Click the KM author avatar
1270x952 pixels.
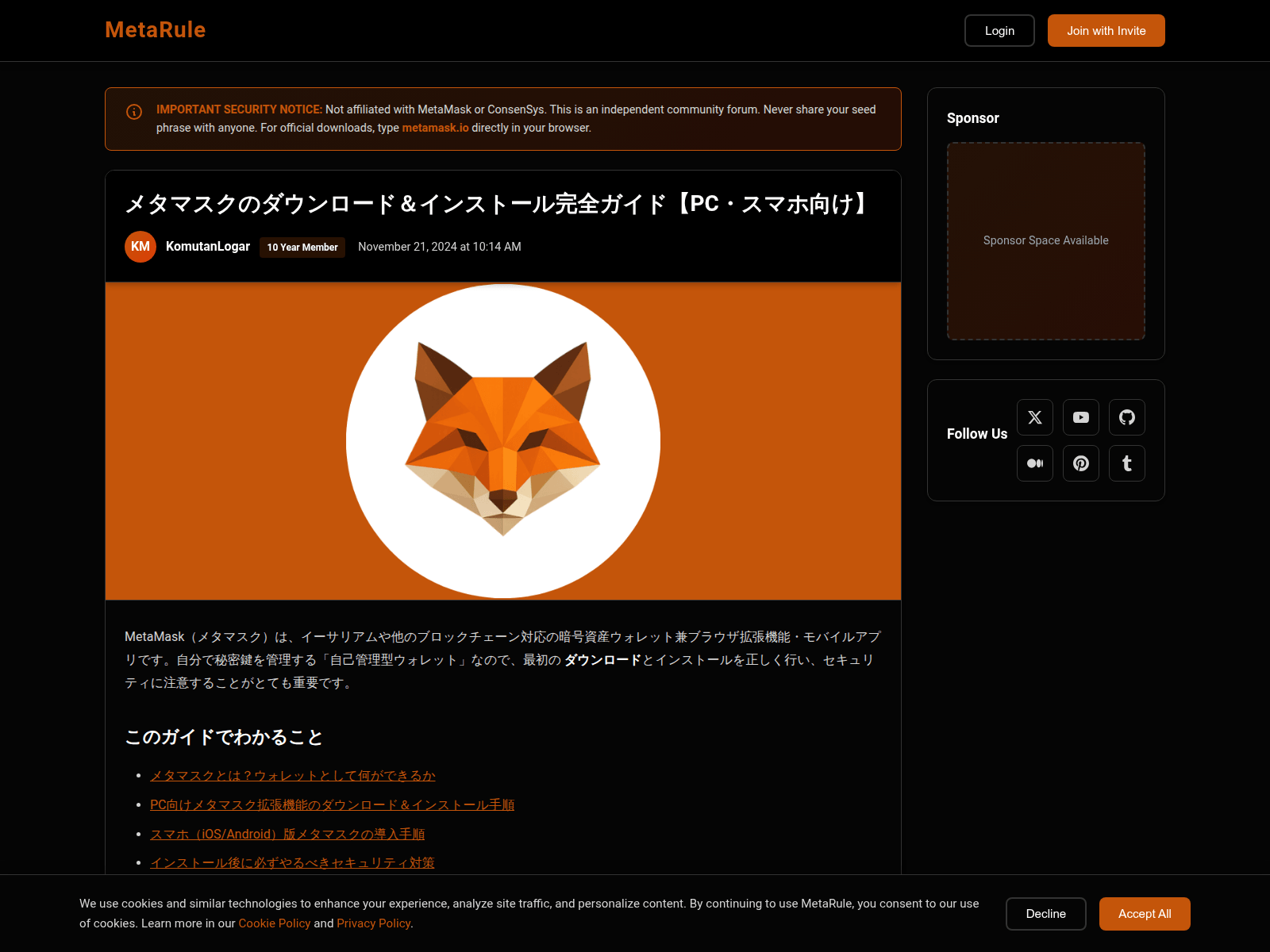140,247
